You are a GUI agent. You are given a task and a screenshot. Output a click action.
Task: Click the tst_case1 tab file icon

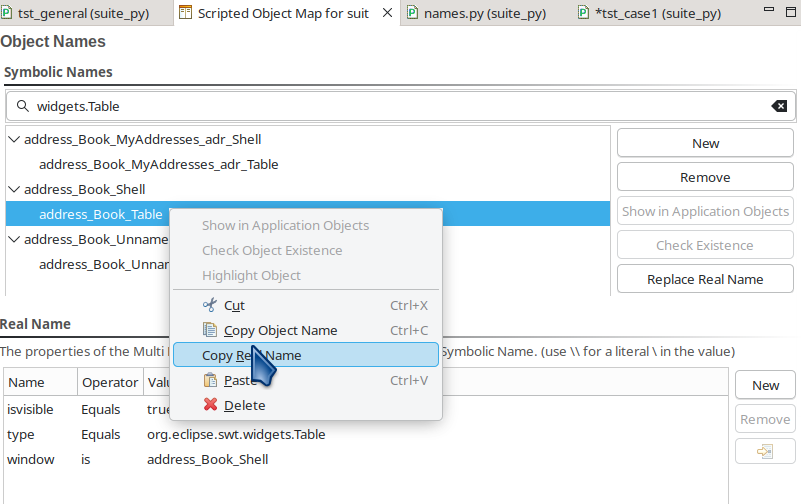coord(583,13)
